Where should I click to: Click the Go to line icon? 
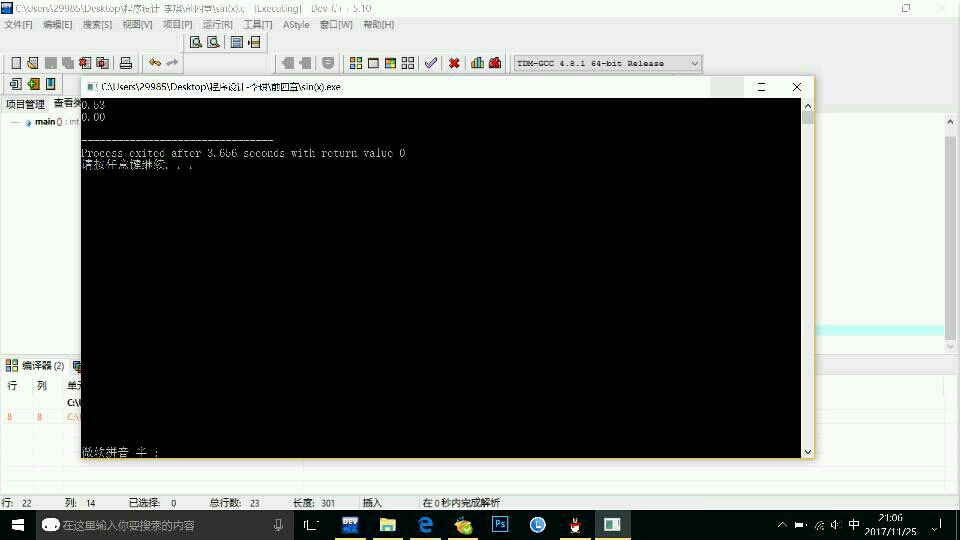(254, 42)
